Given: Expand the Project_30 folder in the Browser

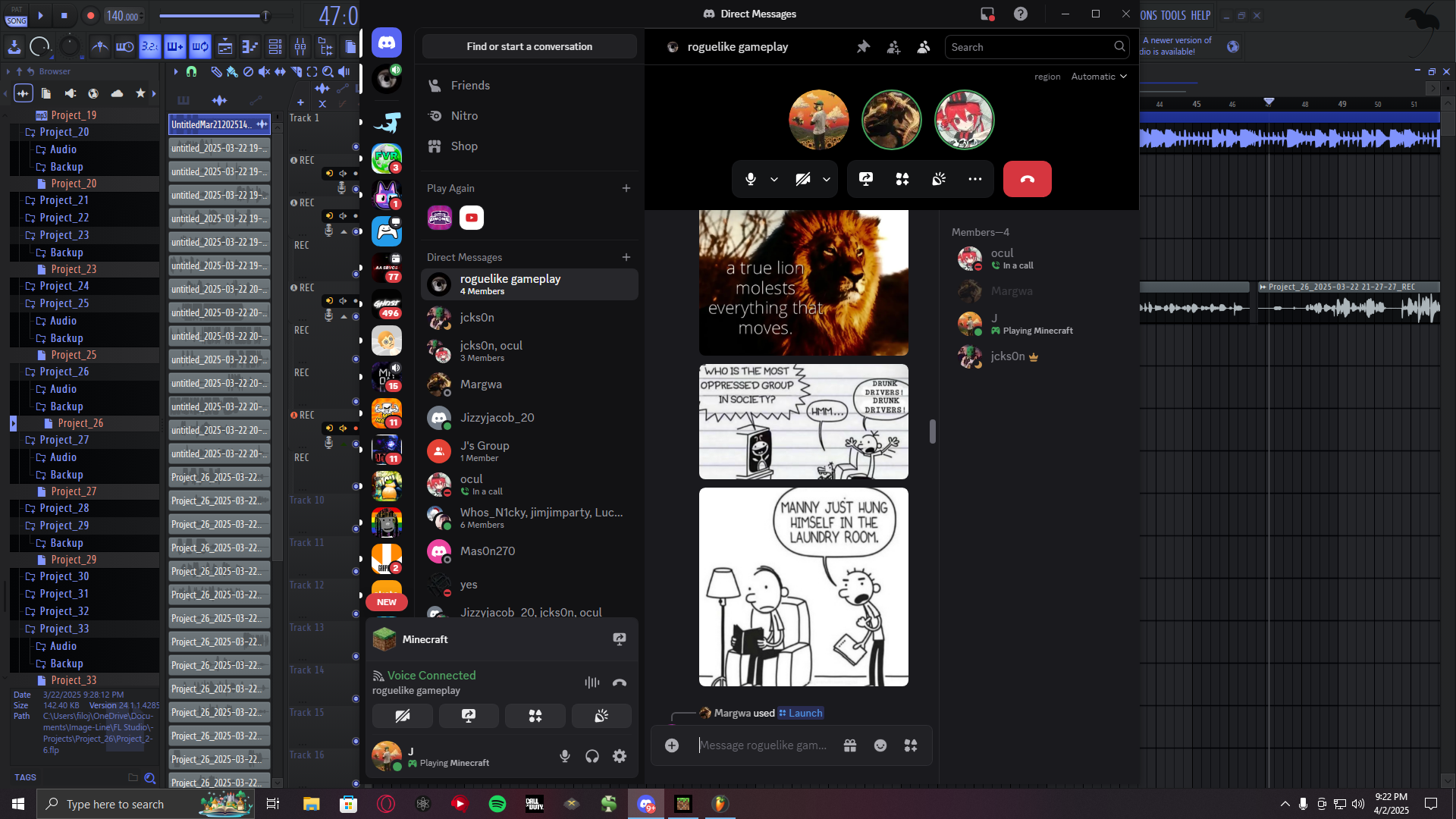Looking at the screenshot, I should tap(64, 576).
